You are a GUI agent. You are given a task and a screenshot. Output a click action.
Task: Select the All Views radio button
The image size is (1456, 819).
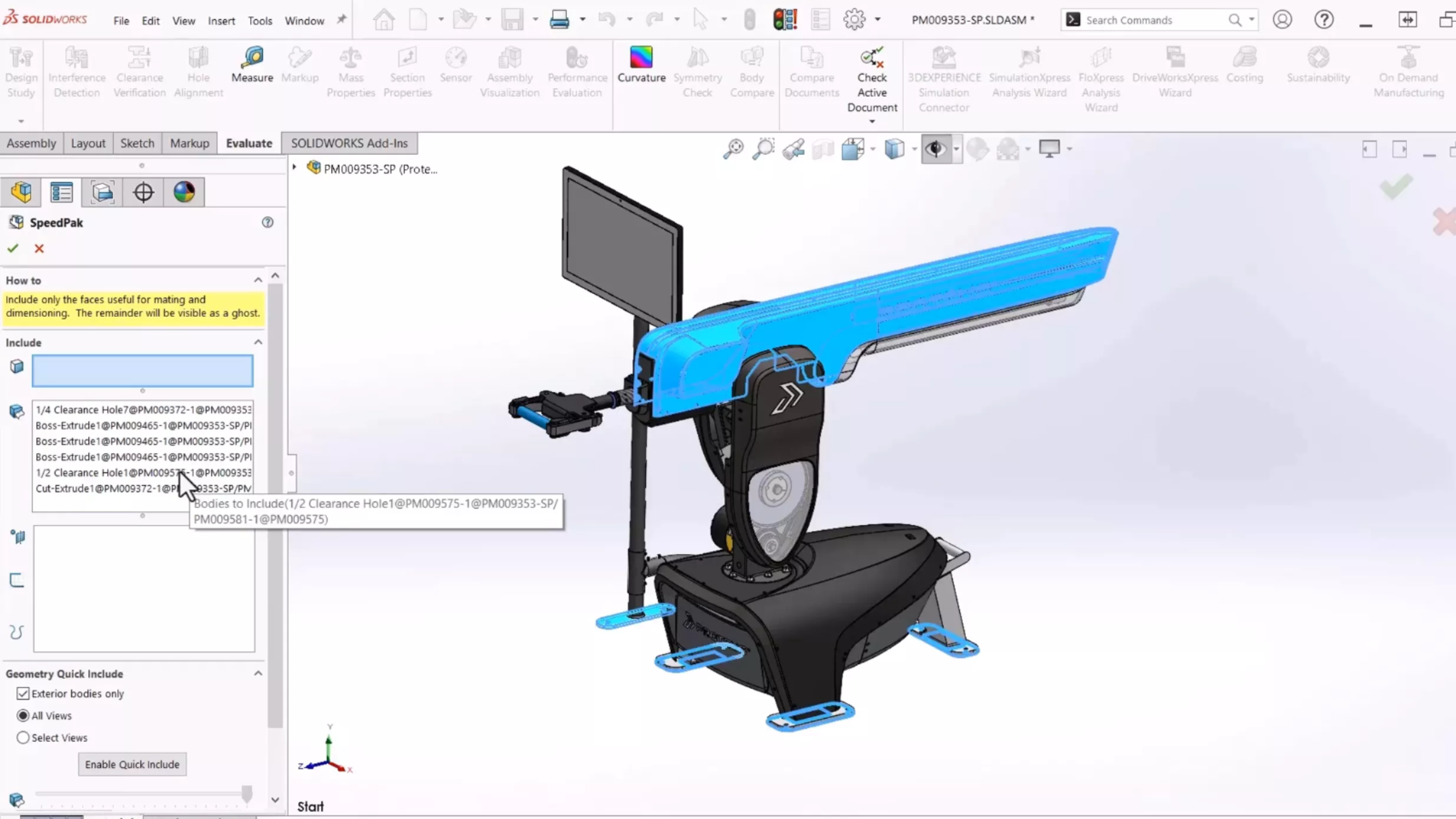coord(23,716)
